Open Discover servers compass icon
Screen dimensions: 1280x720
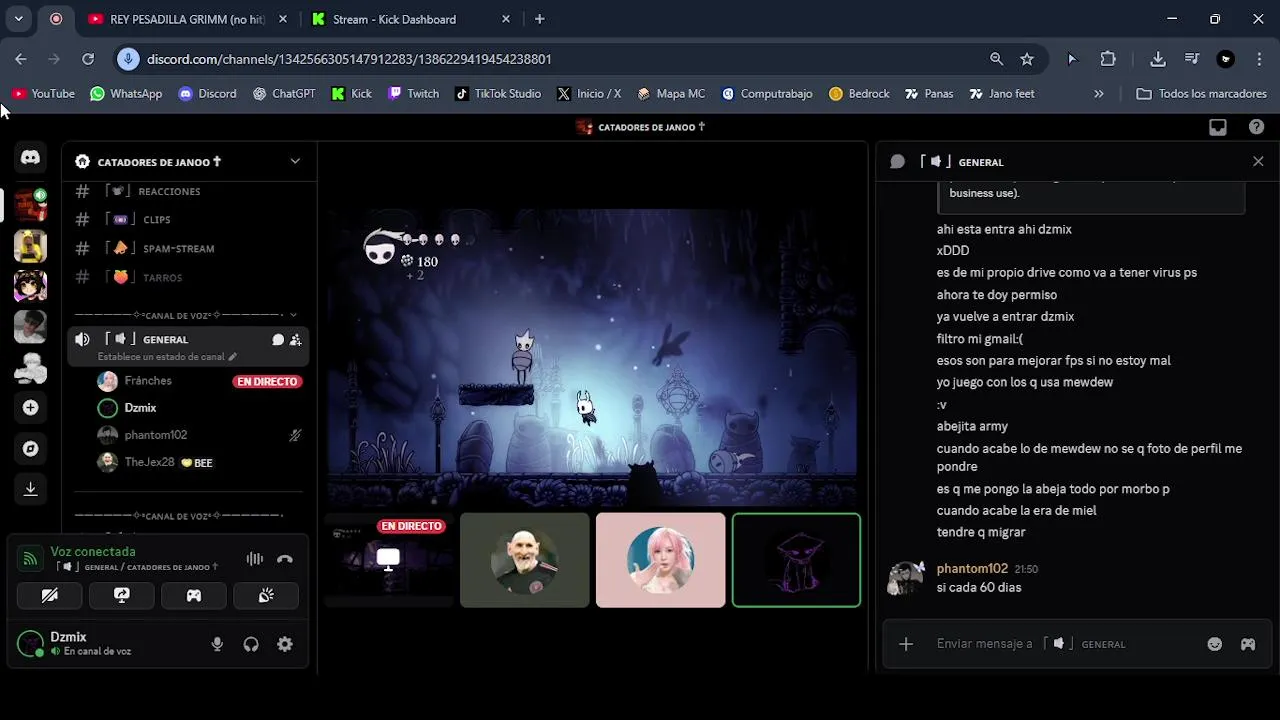[x=30, y=449]
